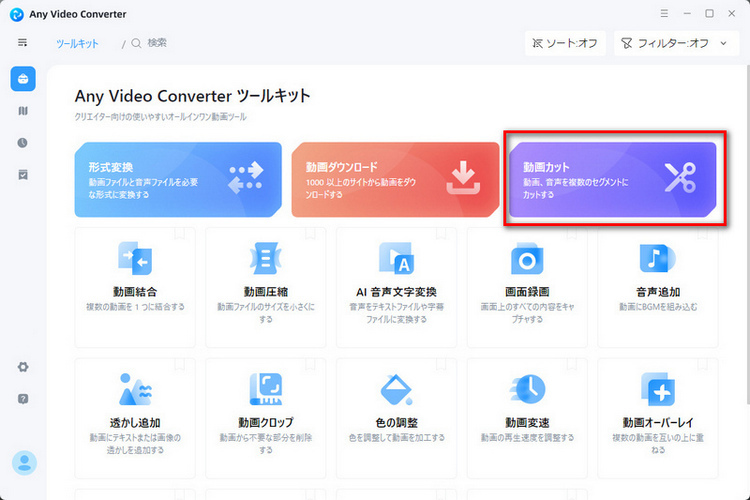This screenshot has width=750, height=500.
Task: Bookmark the 画面録画 tool
Action: pyautogui.click(x=572, y=233)
